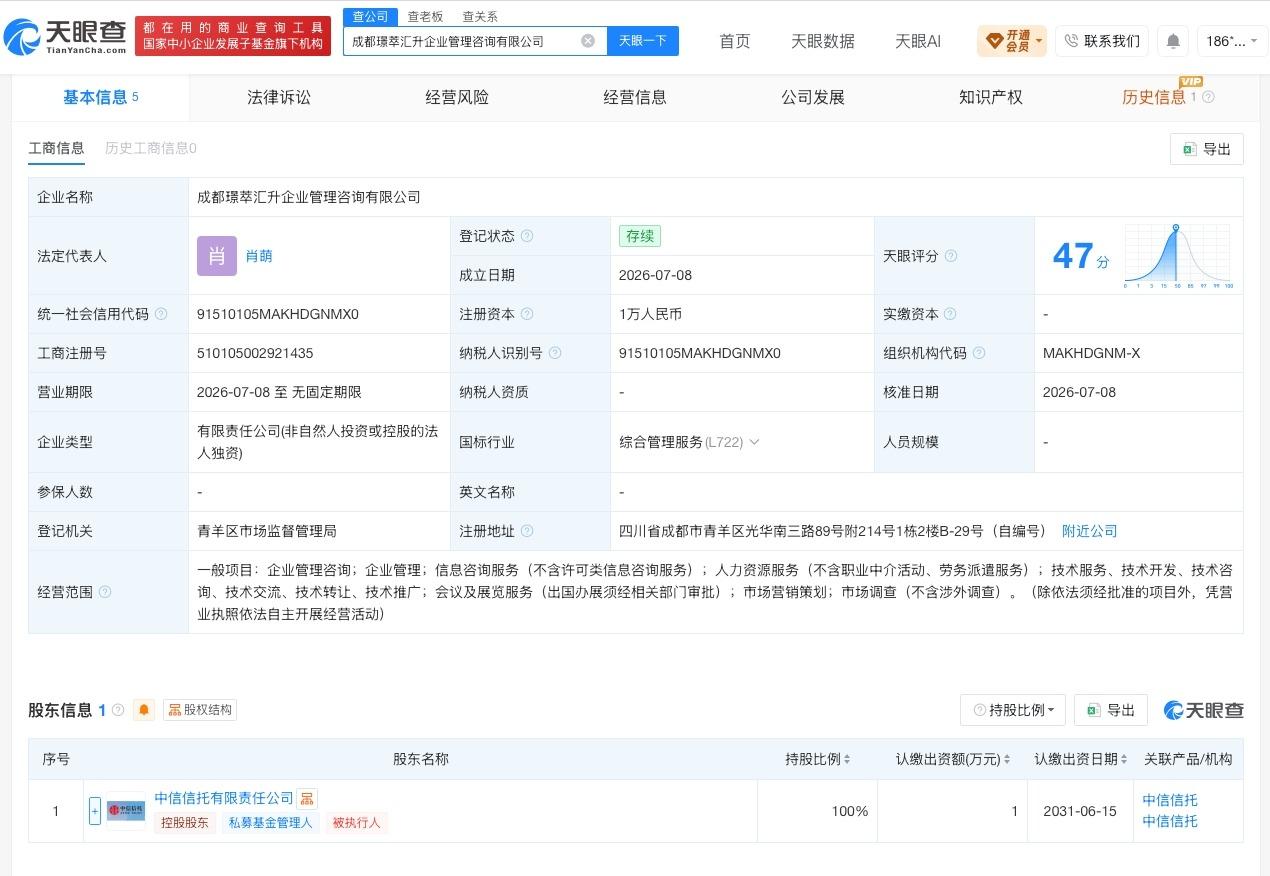Click the orange shareholder alert bell icon
The width and height of the screenshot is (1270, 876).
144,710
